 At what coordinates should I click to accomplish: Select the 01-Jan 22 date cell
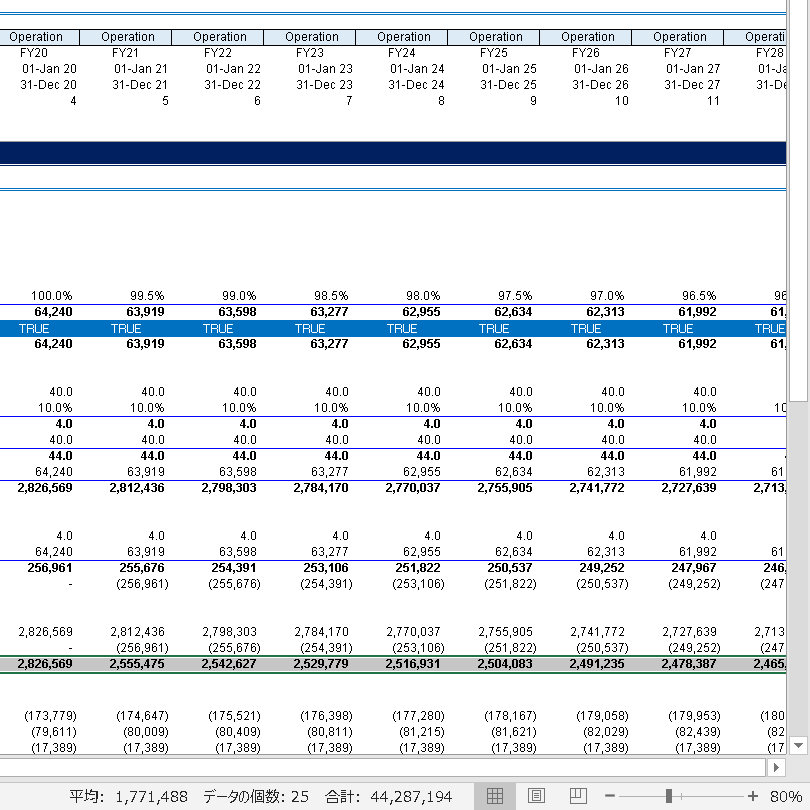pyautogui.click(x=233, y=69)
